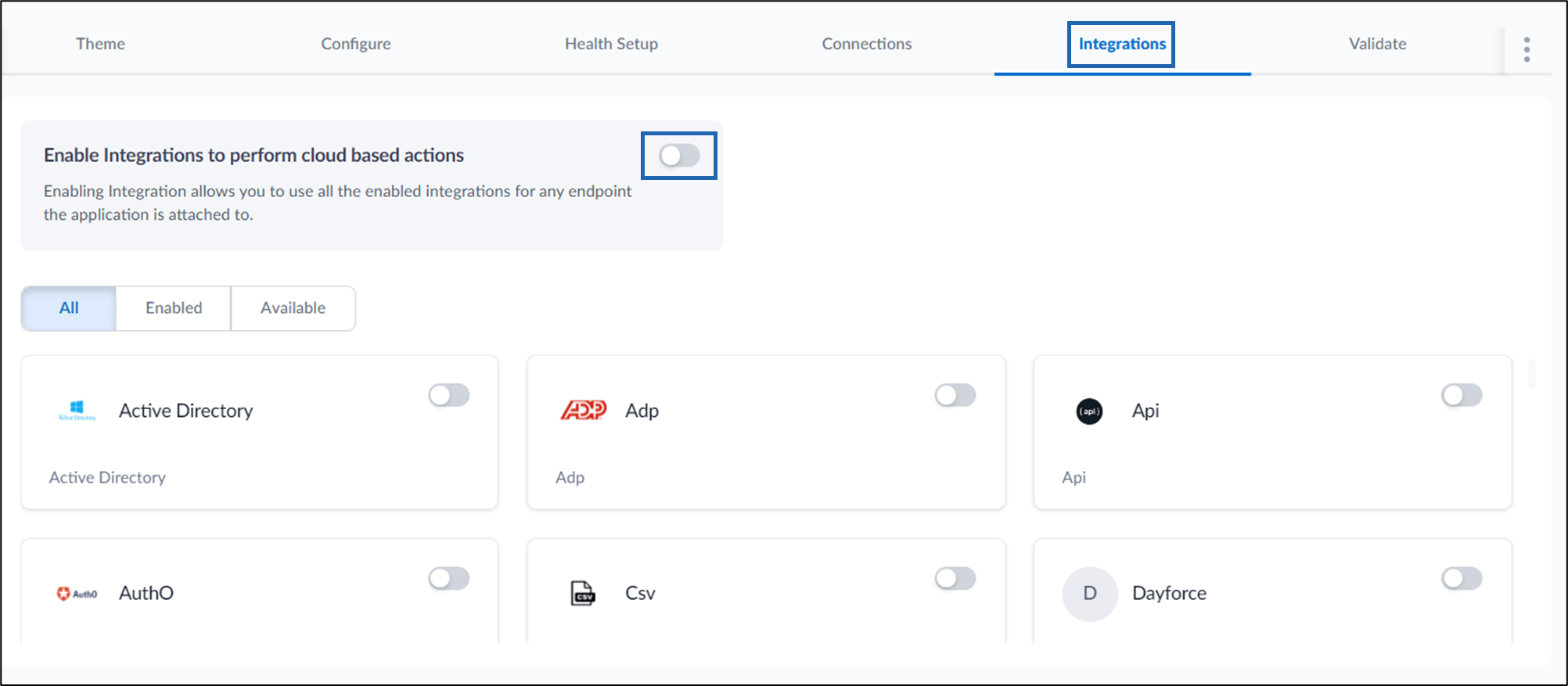Image resolution: width=1568 pixels, height=686 pixels.
Task: Turn on the Api integration toggle
Action: (1462, 395)
